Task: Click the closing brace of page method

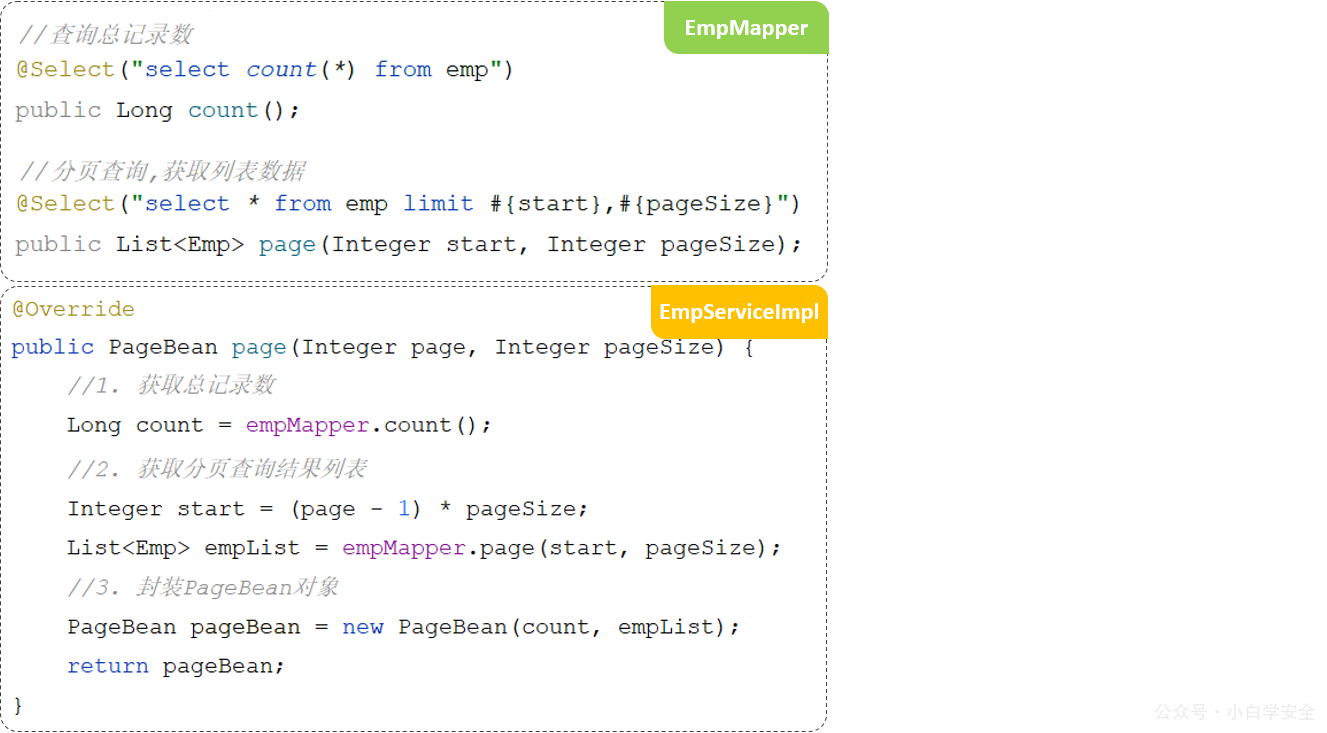Action: click(x=17, y=706)
